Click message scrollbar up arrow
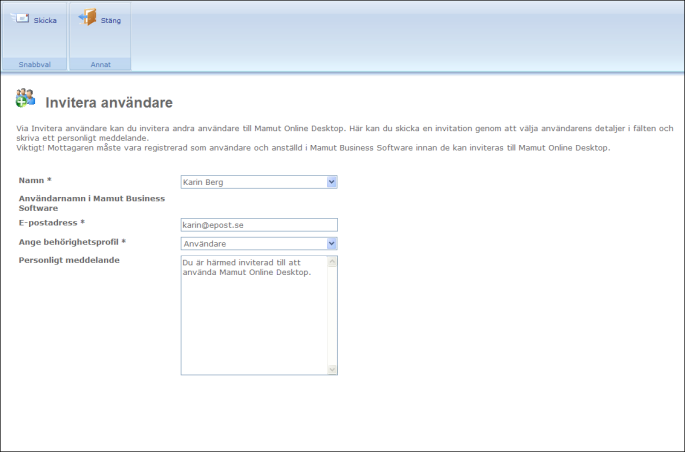The image size is (685, 452). pos(332,262)
